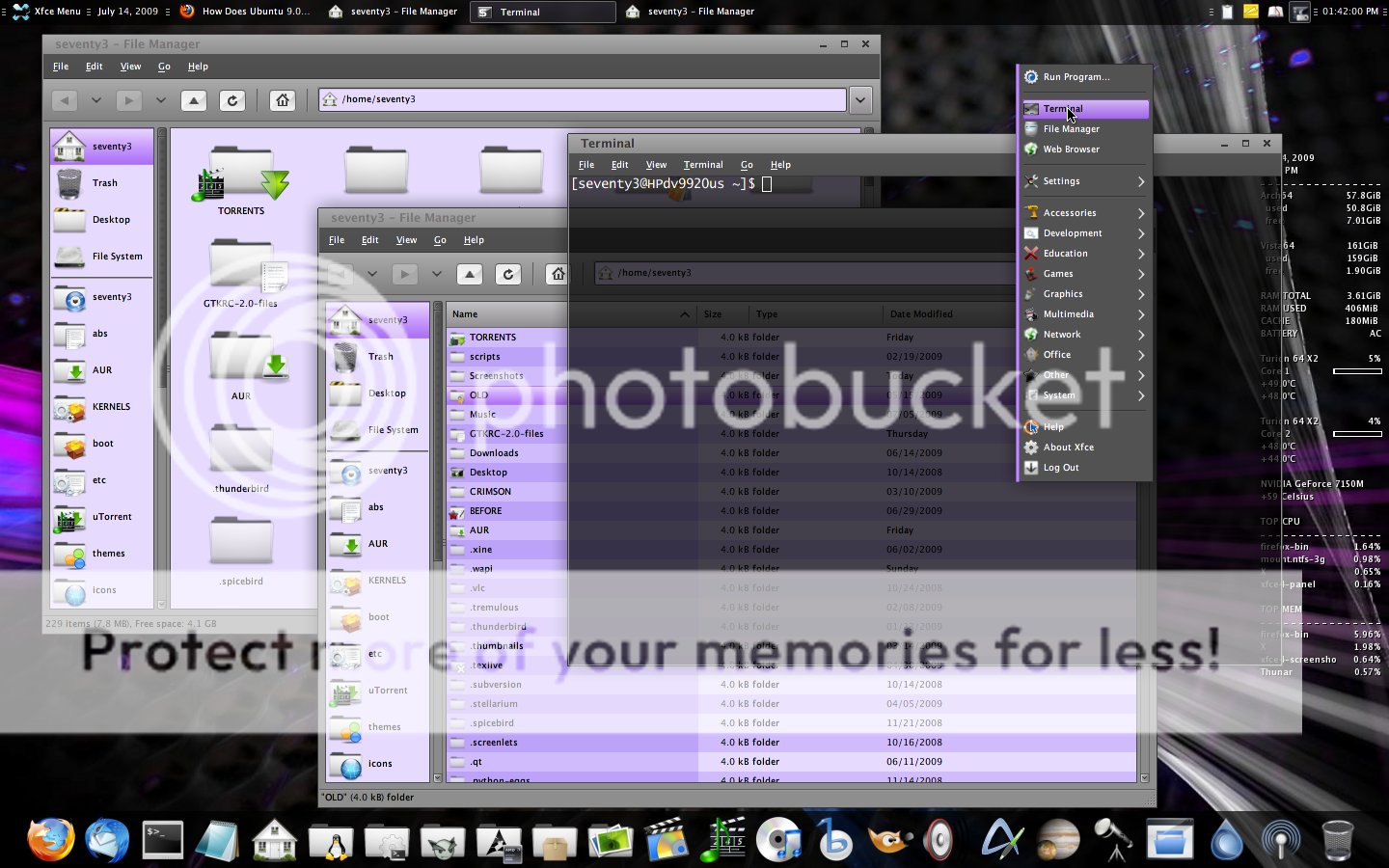1389x868 pixels.
Task: Open the clipboard icon in the top panel
Action: pos(1227,12)
